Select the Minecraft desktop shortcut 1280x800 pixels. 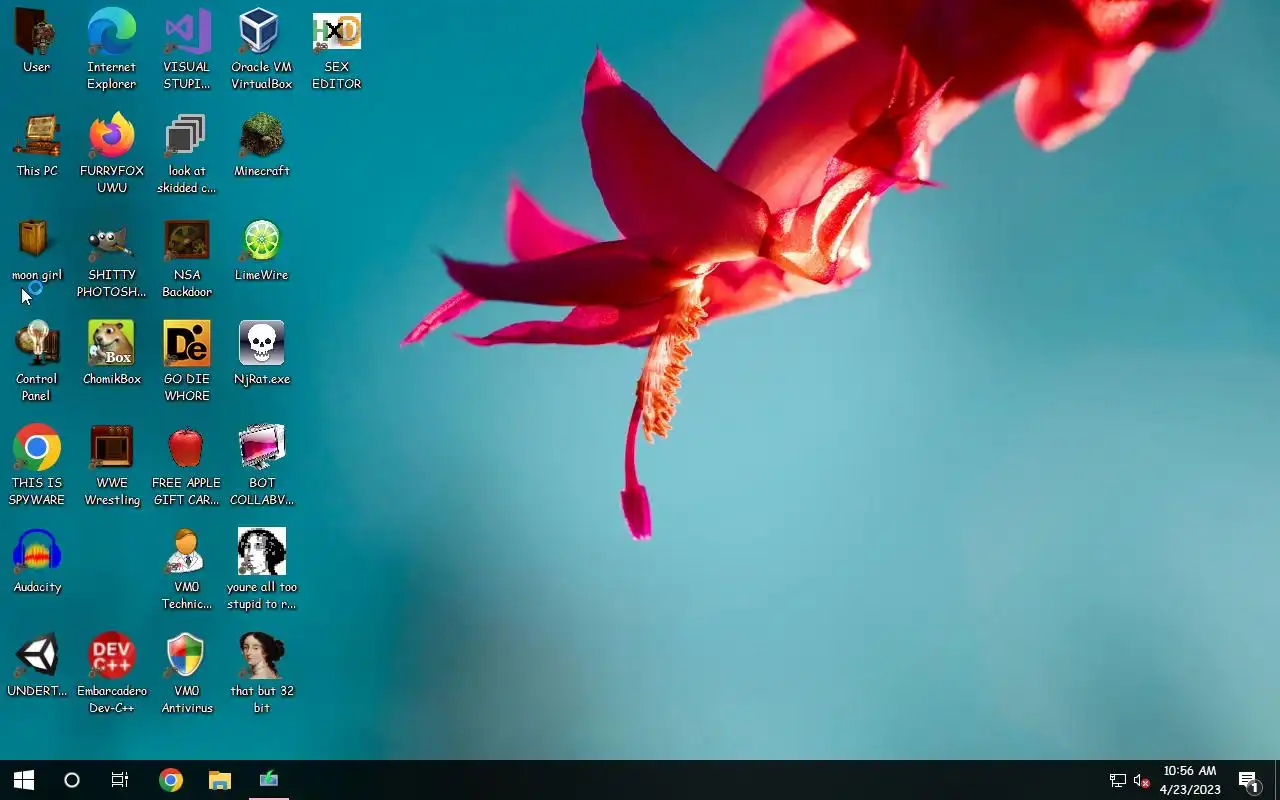pyautogui.click(x=262, y=146)
